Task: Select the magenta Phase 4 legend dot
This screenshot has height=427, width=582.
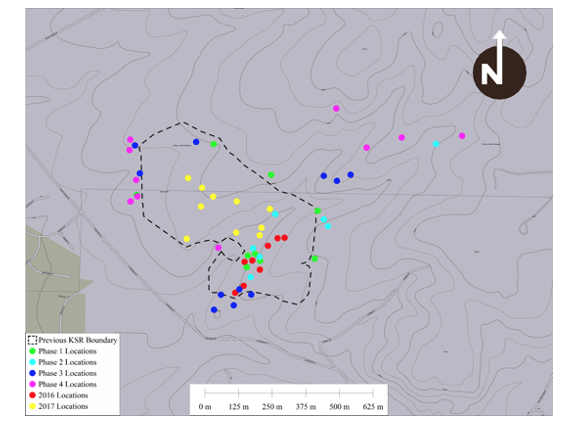Action: click(32, 384)
